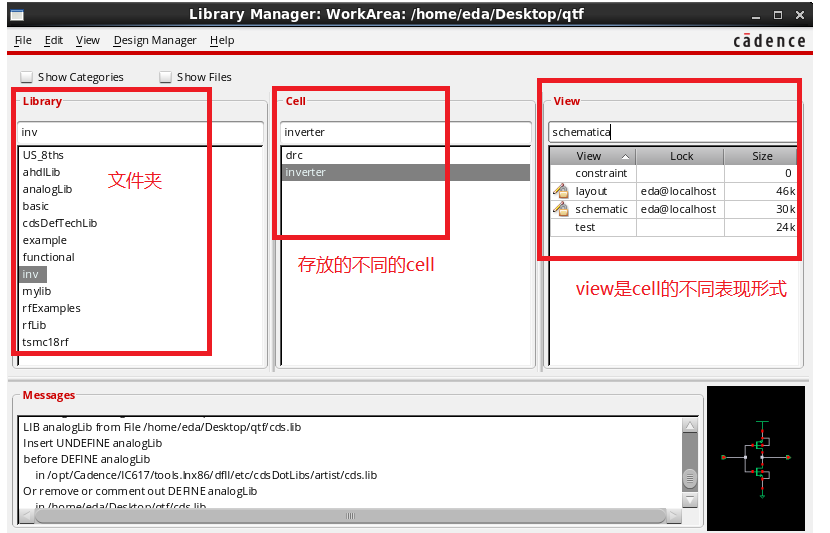Select the functional library
Screen dimensions: 830x533
pos(48,257)
